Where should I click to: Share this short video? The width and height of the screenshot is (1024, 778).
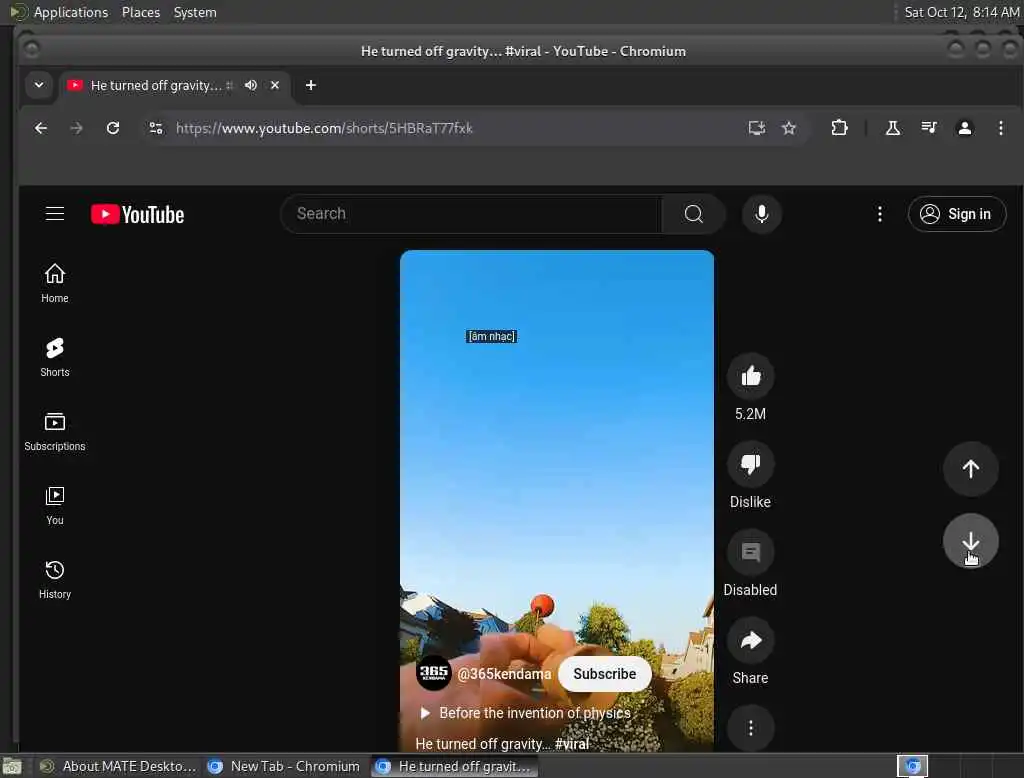click(750, 640)
